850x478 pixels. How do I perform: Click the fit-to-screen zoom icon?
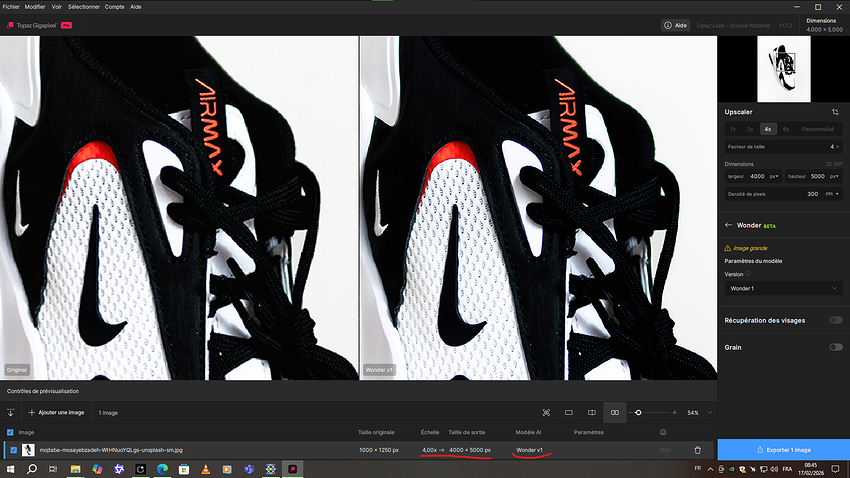pyautogui.click(x=546, y=412)
